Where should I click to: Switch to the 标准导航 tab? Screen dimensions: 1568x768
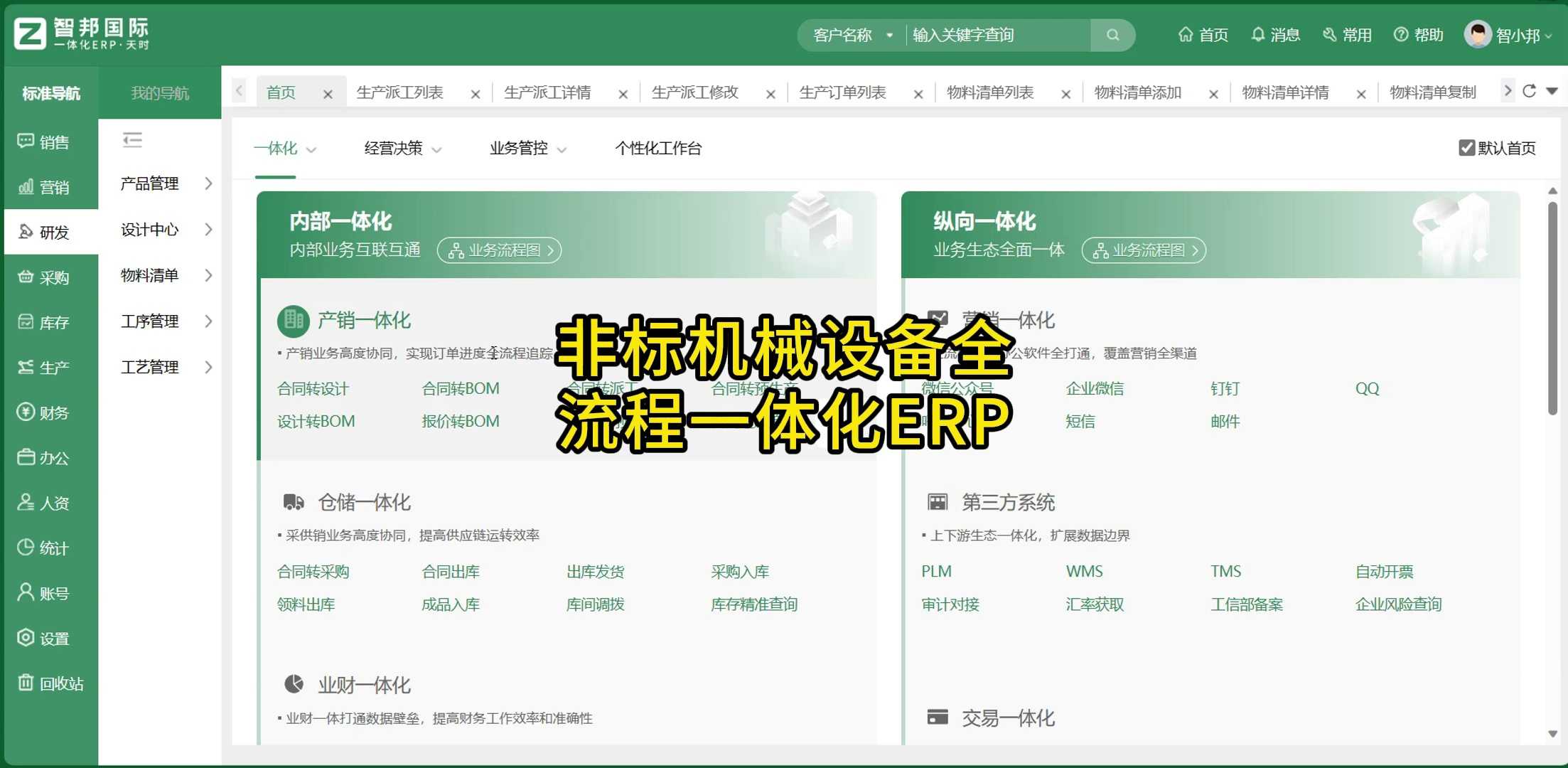pos(51,93)
